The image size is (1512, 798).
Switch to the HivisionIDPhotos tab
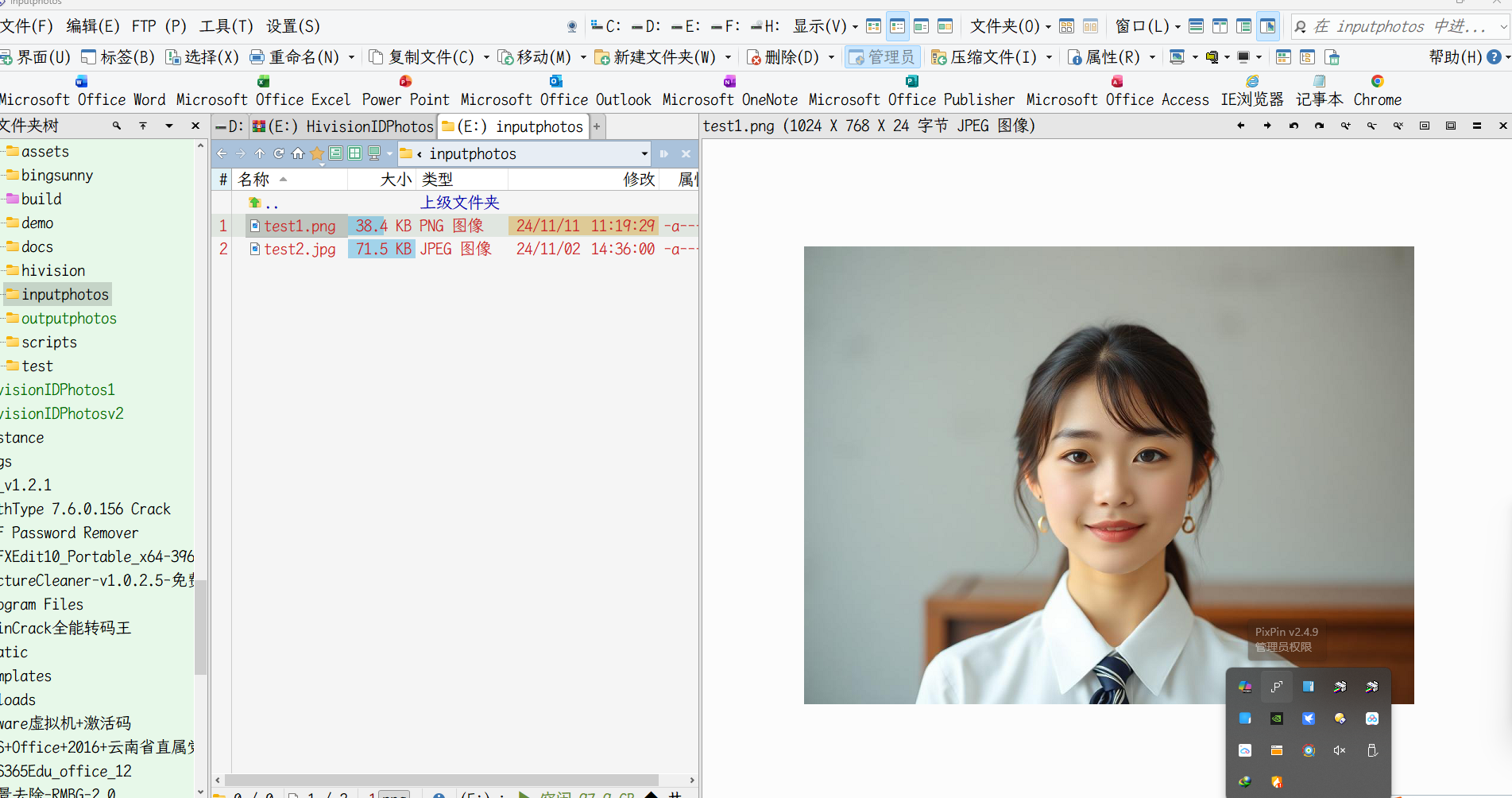point(343,126)
